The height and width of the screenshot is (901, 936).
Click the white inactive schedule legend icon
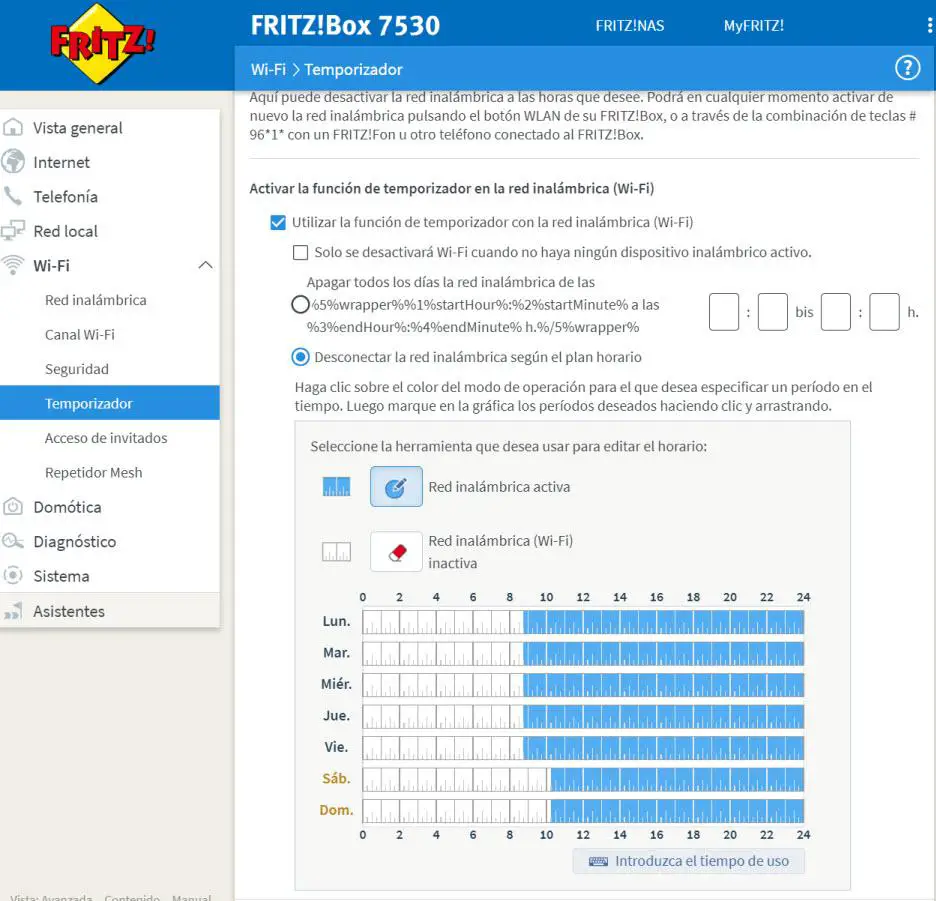pyautogui.click(x=336, y=552)
